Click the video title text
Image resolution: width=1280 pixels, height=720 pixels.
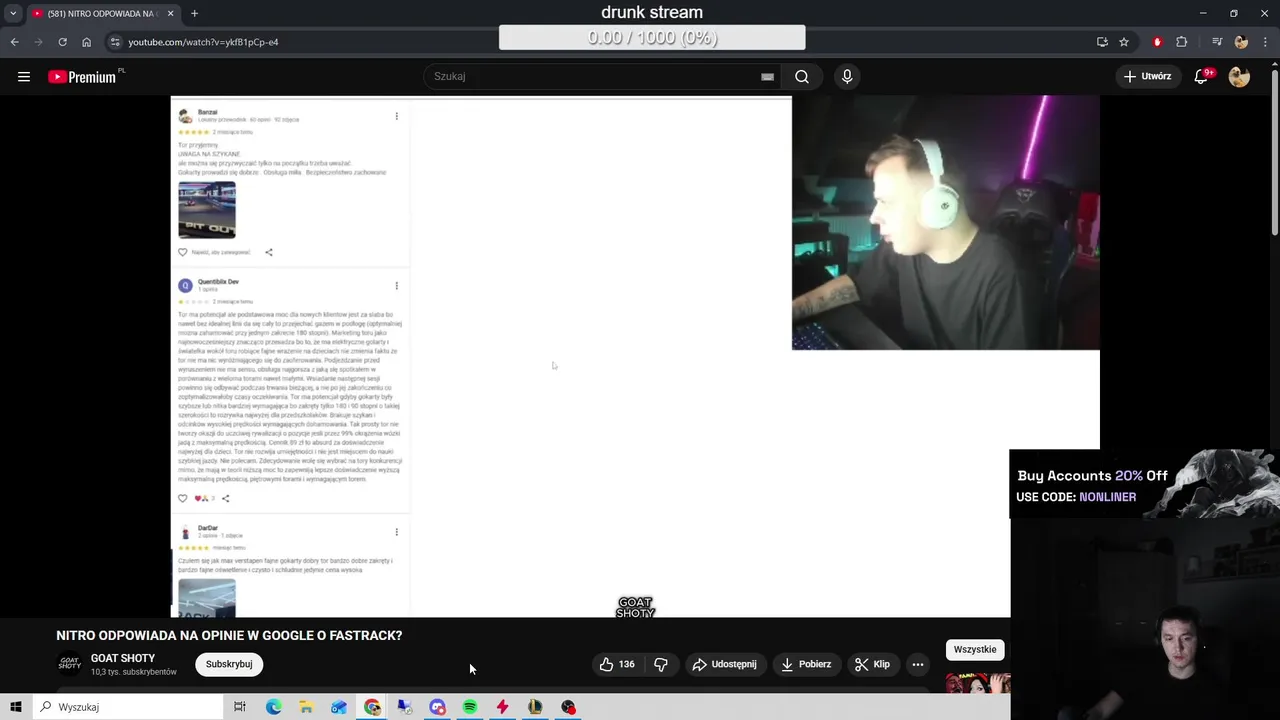(x=229, y=635)
